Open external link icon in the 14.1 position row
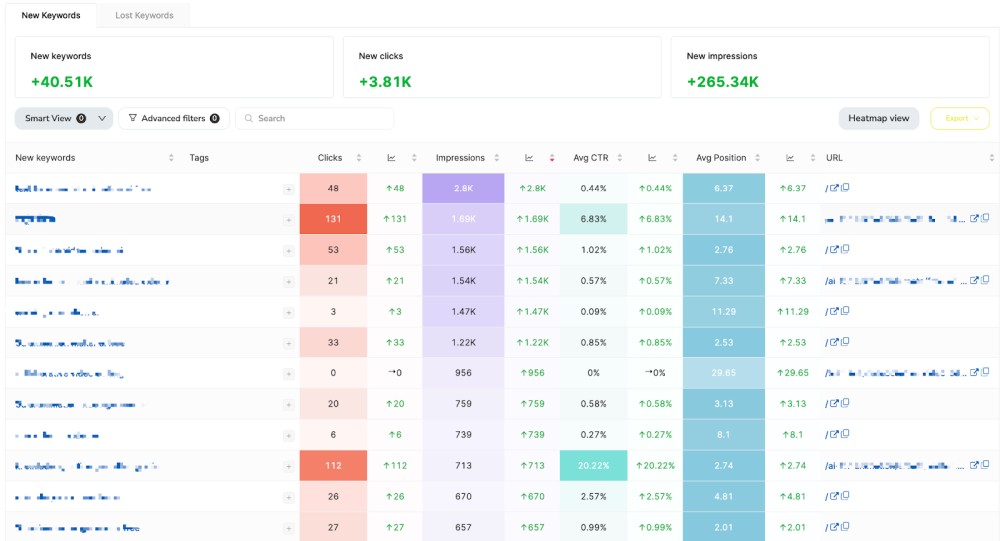Image resolution: width=1000 pixels, height=541 pixels. click(x=975, y=219)
